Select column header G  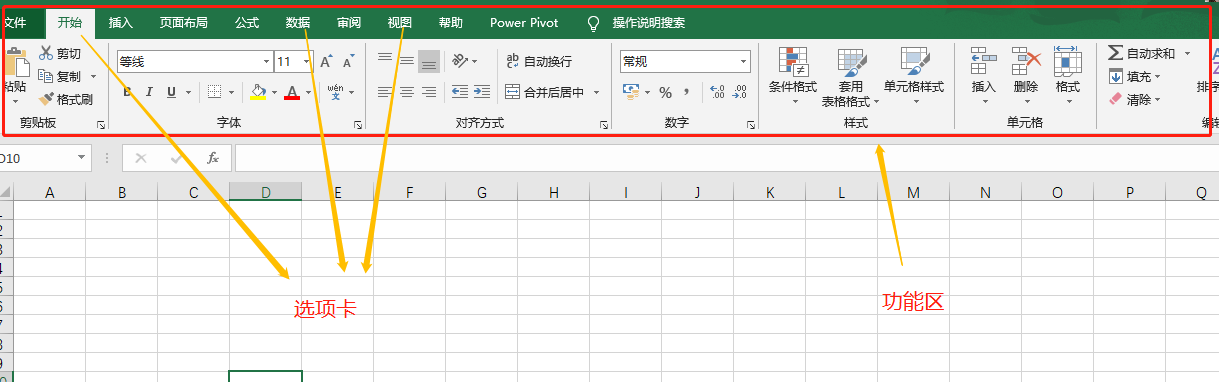pos(482,192)
